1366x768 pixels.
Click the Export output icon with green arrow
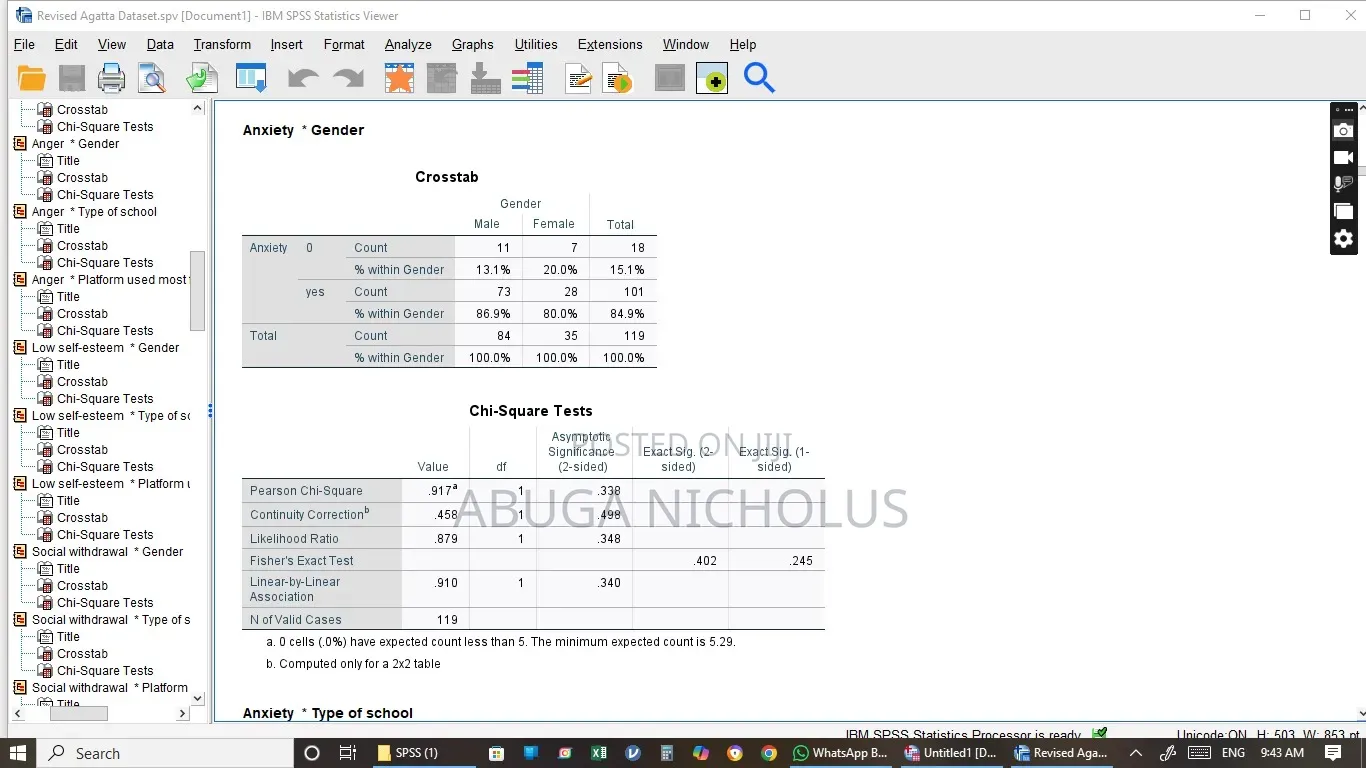(202, 78)
